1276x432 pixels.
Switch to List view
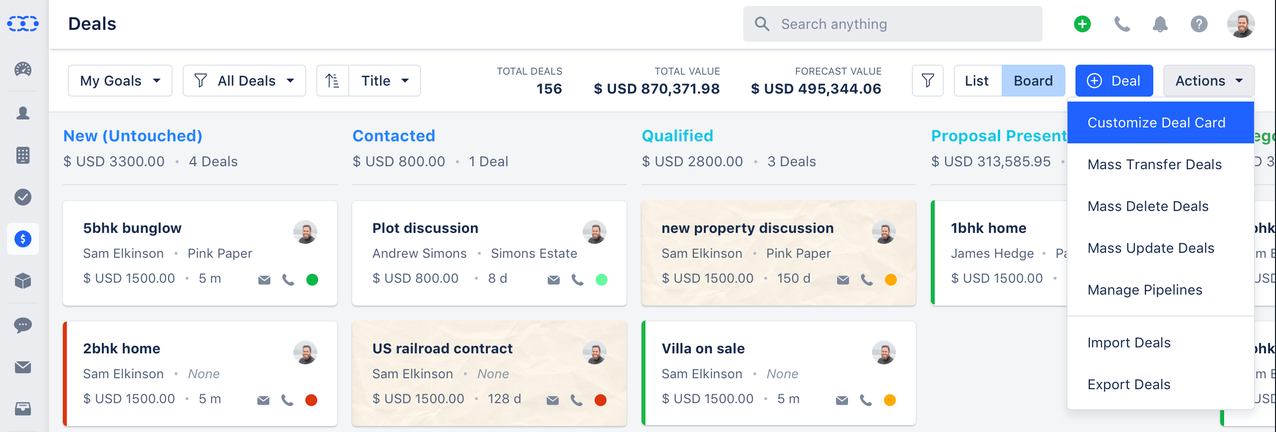coord(977,81)
